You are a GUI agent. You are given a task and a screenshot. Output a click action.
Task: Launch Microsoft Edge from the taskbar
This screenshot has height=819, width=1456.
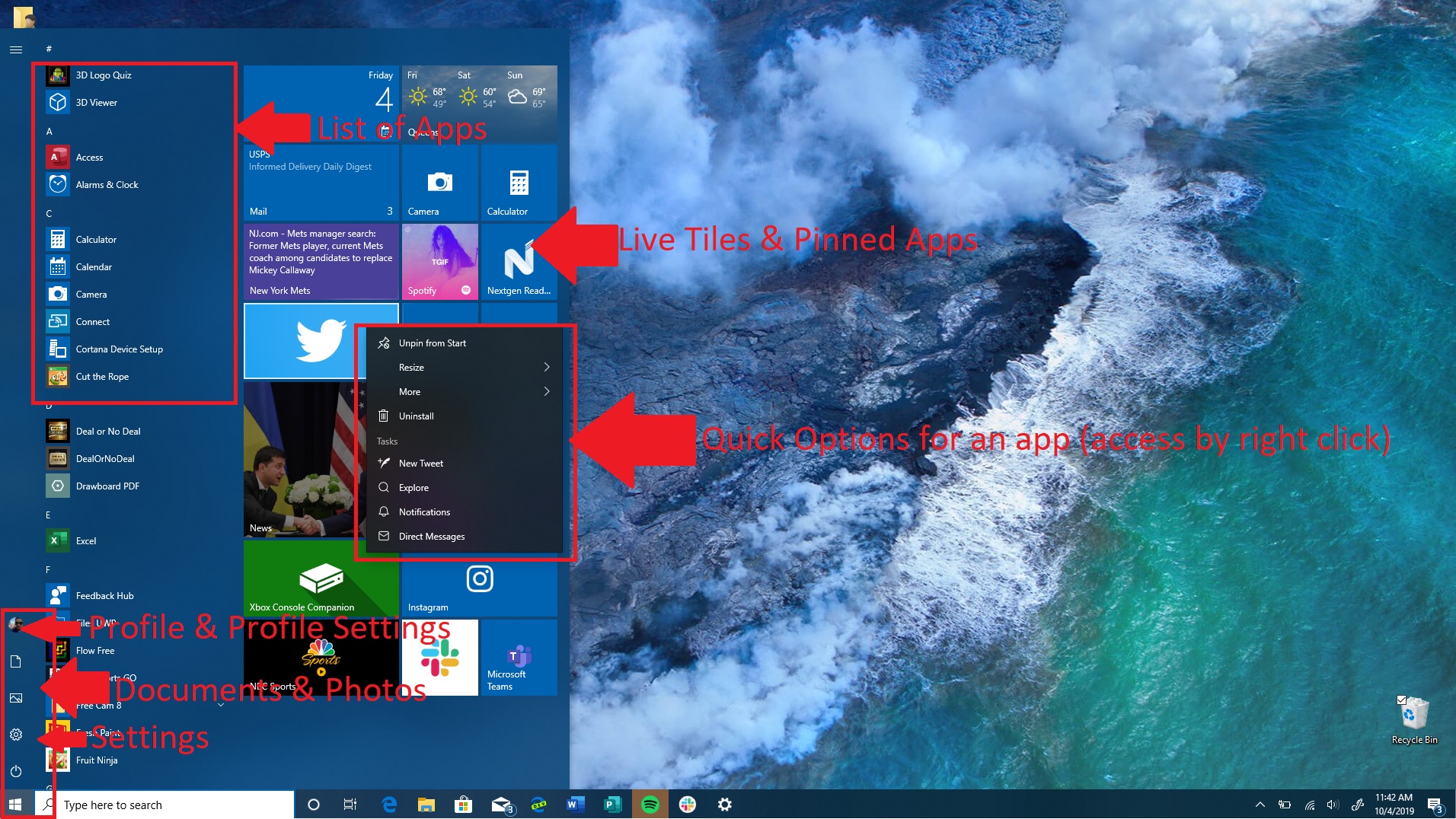(389, 805)
